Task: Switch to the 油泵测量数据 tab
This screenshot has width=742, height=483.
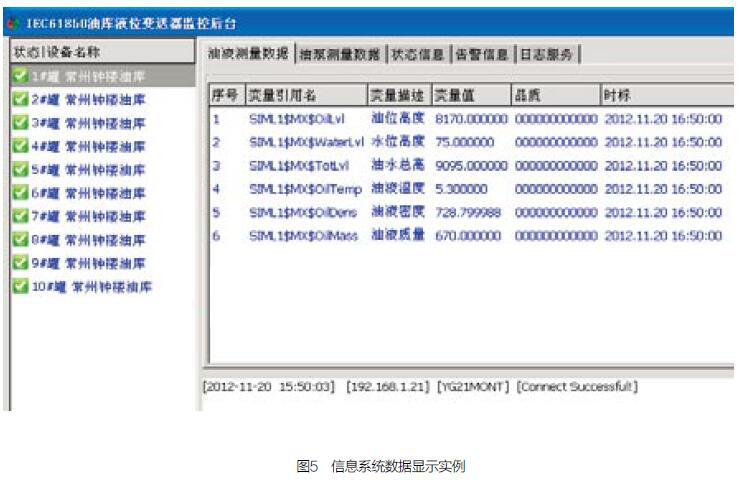Action: (340, 55)
